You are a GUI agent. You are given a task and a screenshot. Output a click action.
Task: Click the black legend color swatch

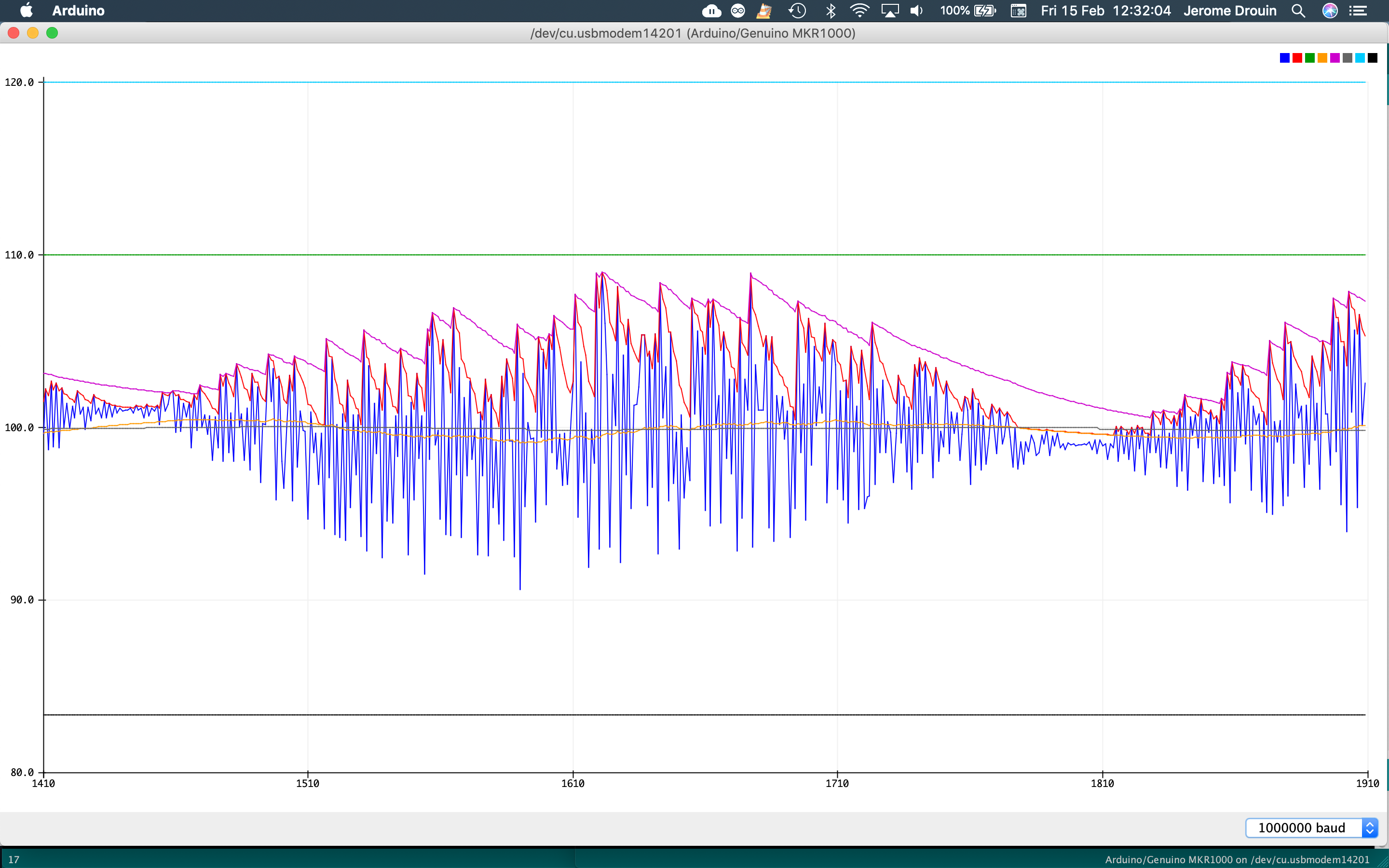pos(1373,58)
